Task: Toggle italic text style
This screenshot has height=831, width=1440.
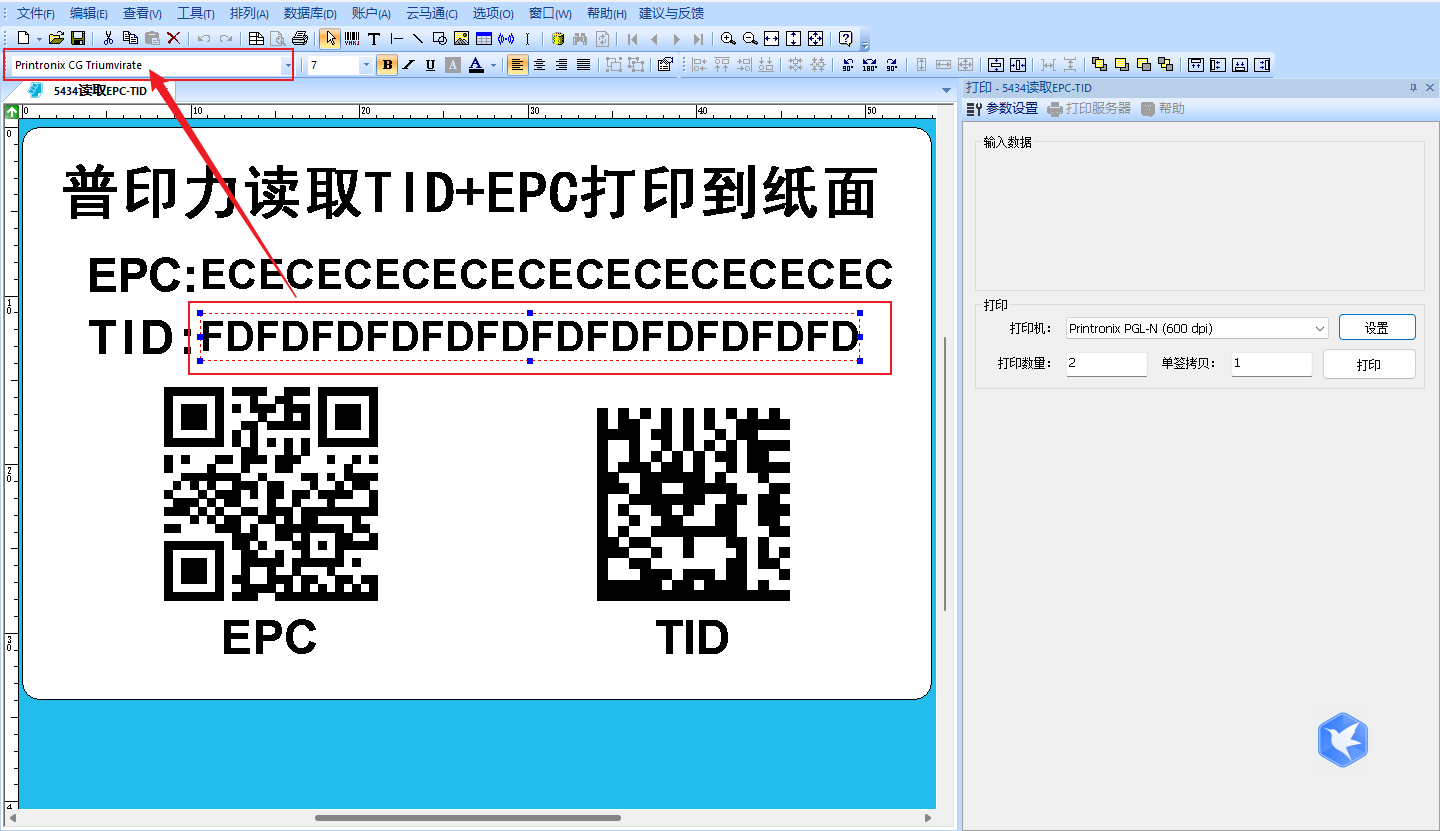Action: click(408, 65)
